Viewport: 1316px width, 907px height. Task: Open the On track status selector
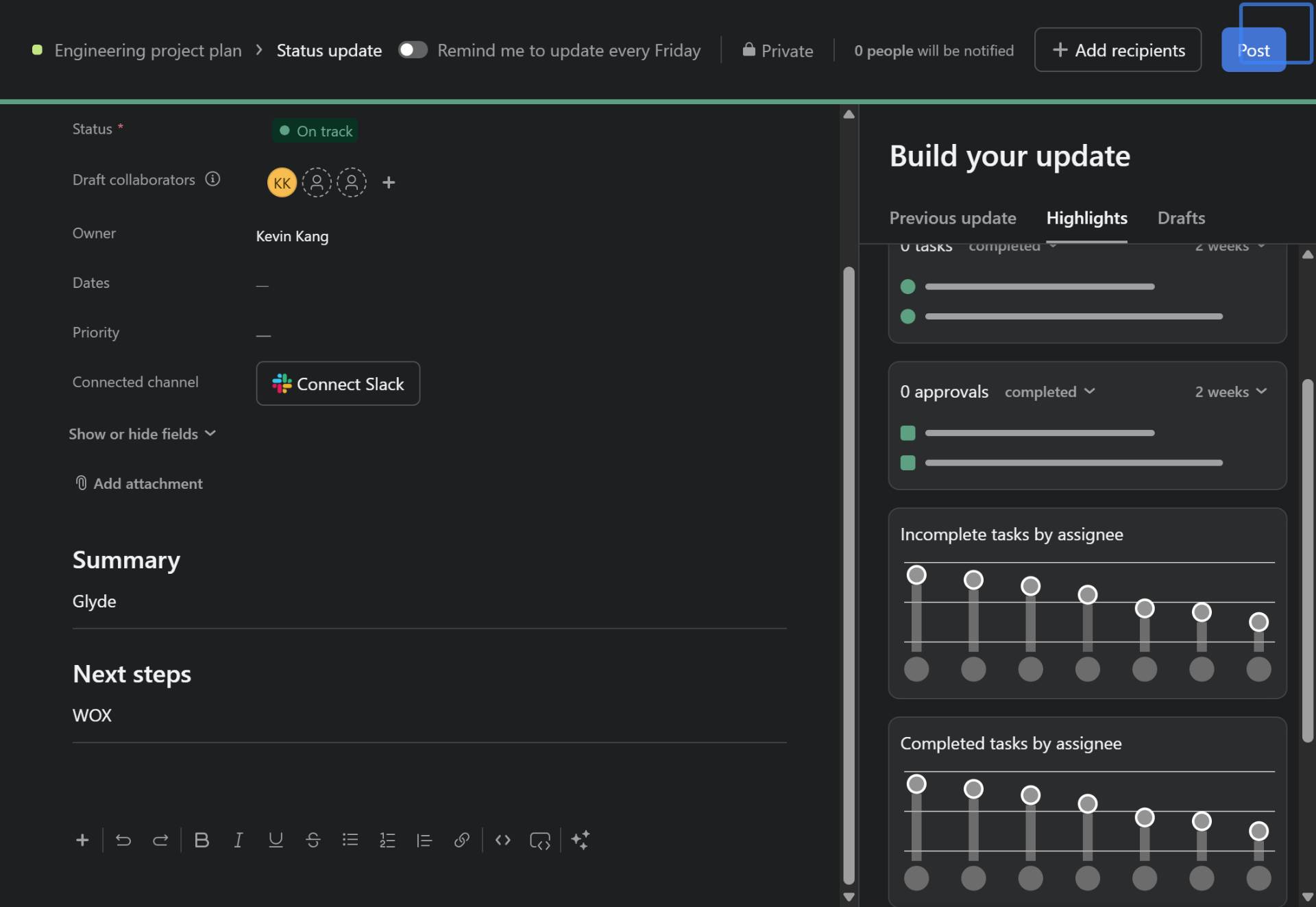pos(315,131)
